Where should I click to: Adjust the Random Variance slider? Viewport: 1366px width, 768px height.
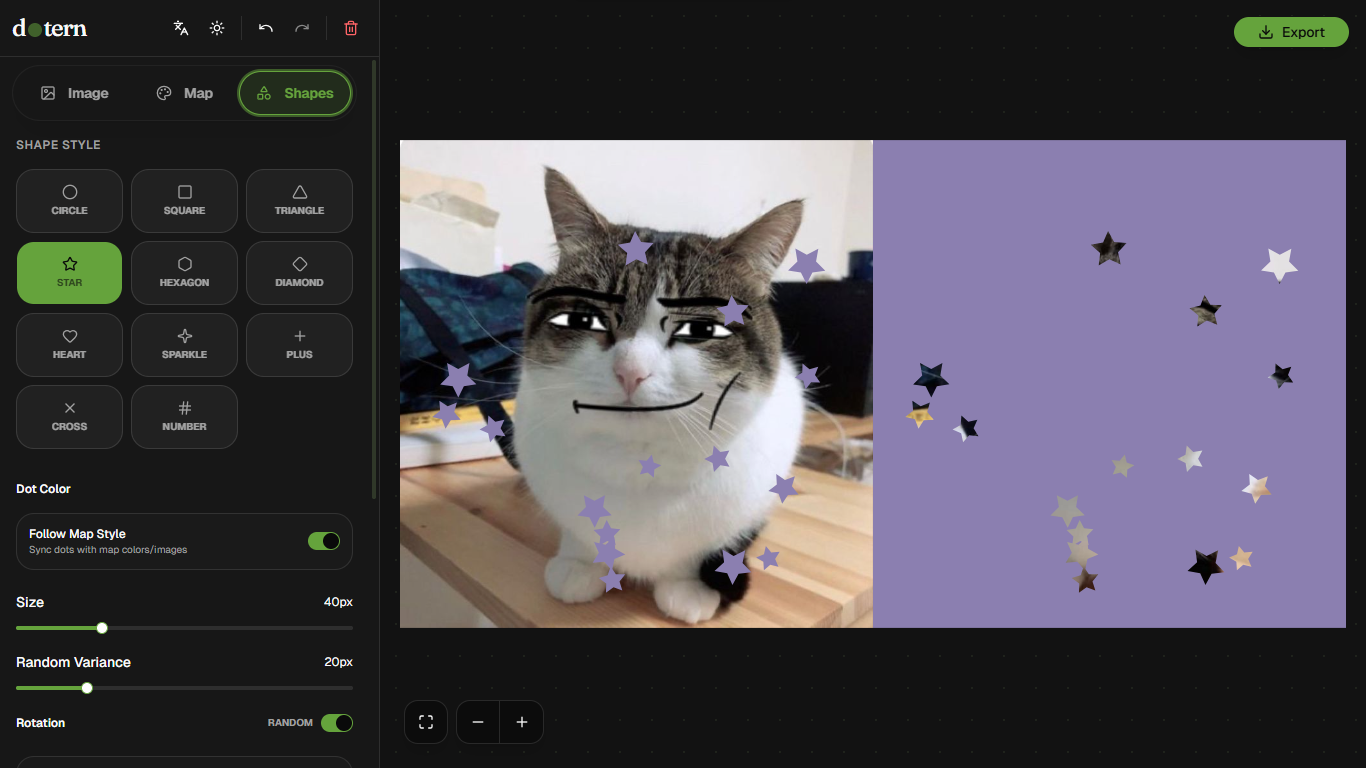[184, 688]
